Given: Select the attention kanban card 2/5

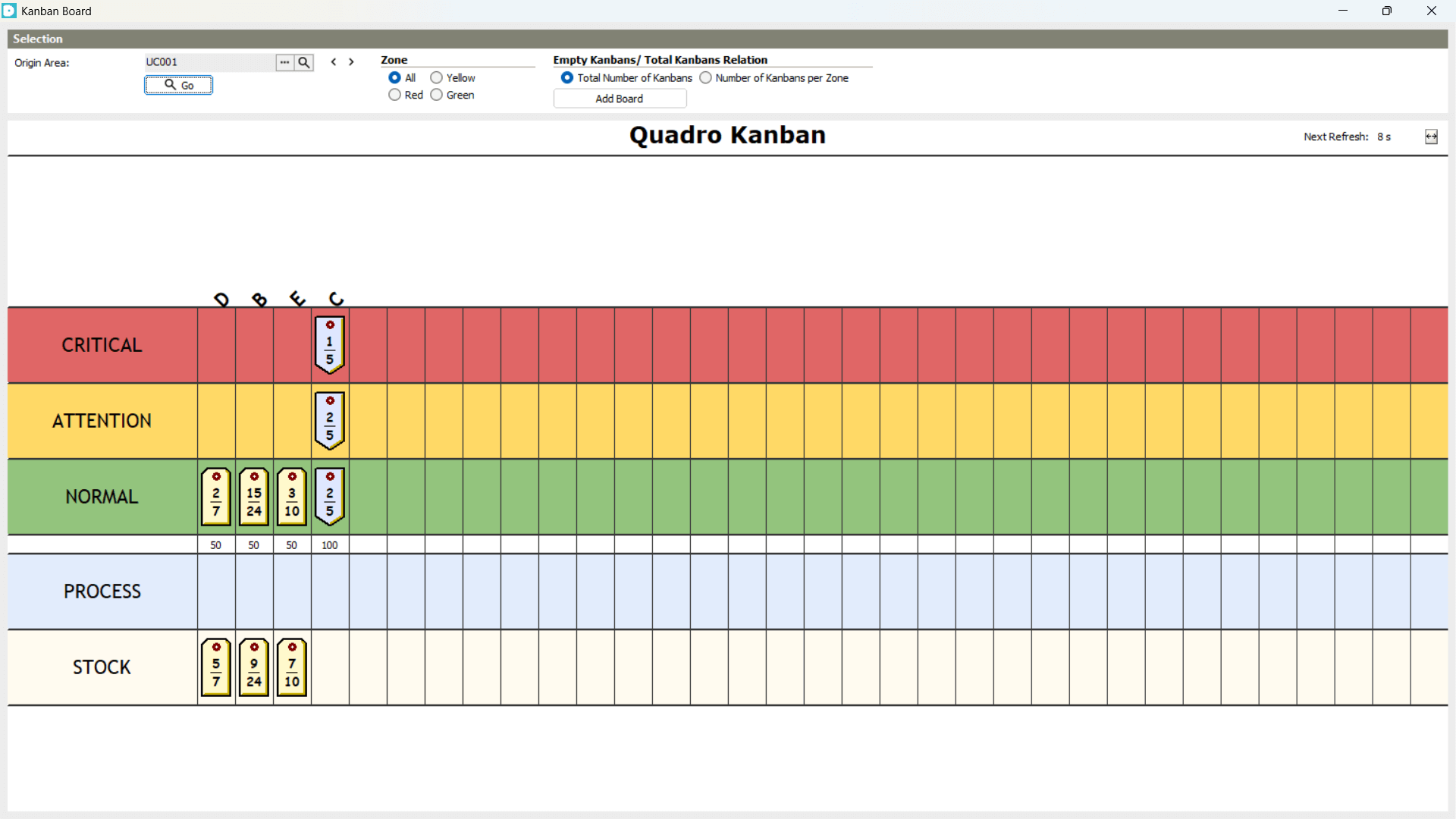Looking at the screenshot, I should (x=330, y=421).
